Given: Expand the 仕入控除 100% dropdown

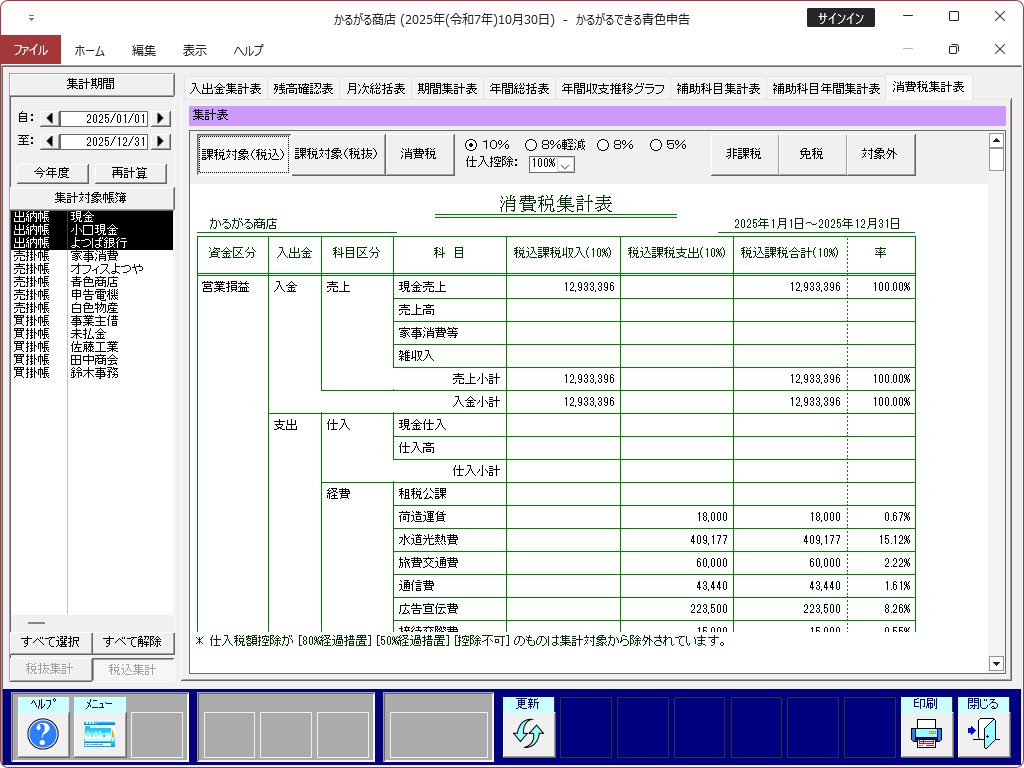Looking at the screenshot, I should click(566, 164).
